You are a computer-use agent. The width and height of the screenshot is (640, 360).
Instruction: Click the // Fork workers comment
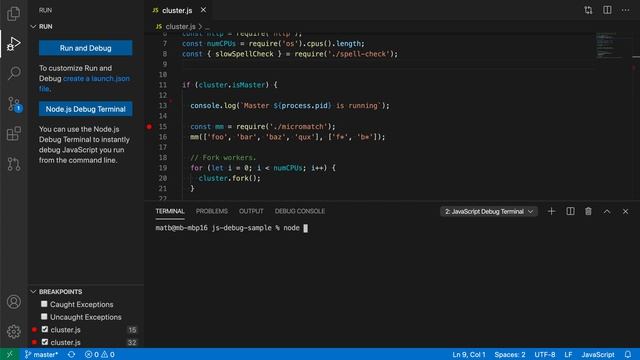223,158
